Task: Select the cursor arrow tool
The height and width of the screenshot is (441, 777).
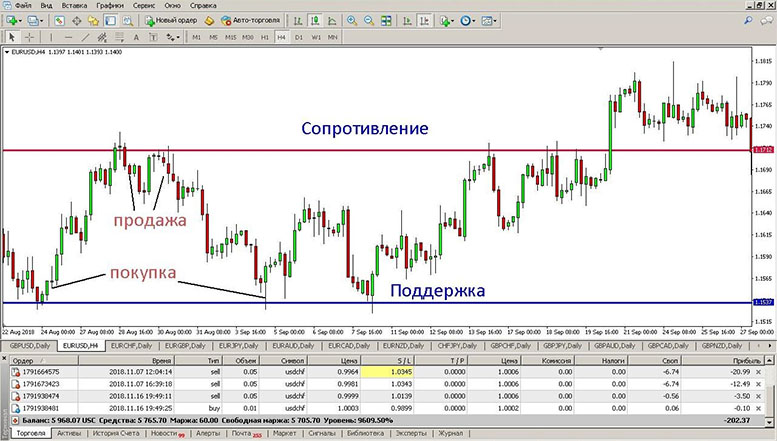Action: tap(12, 37)
